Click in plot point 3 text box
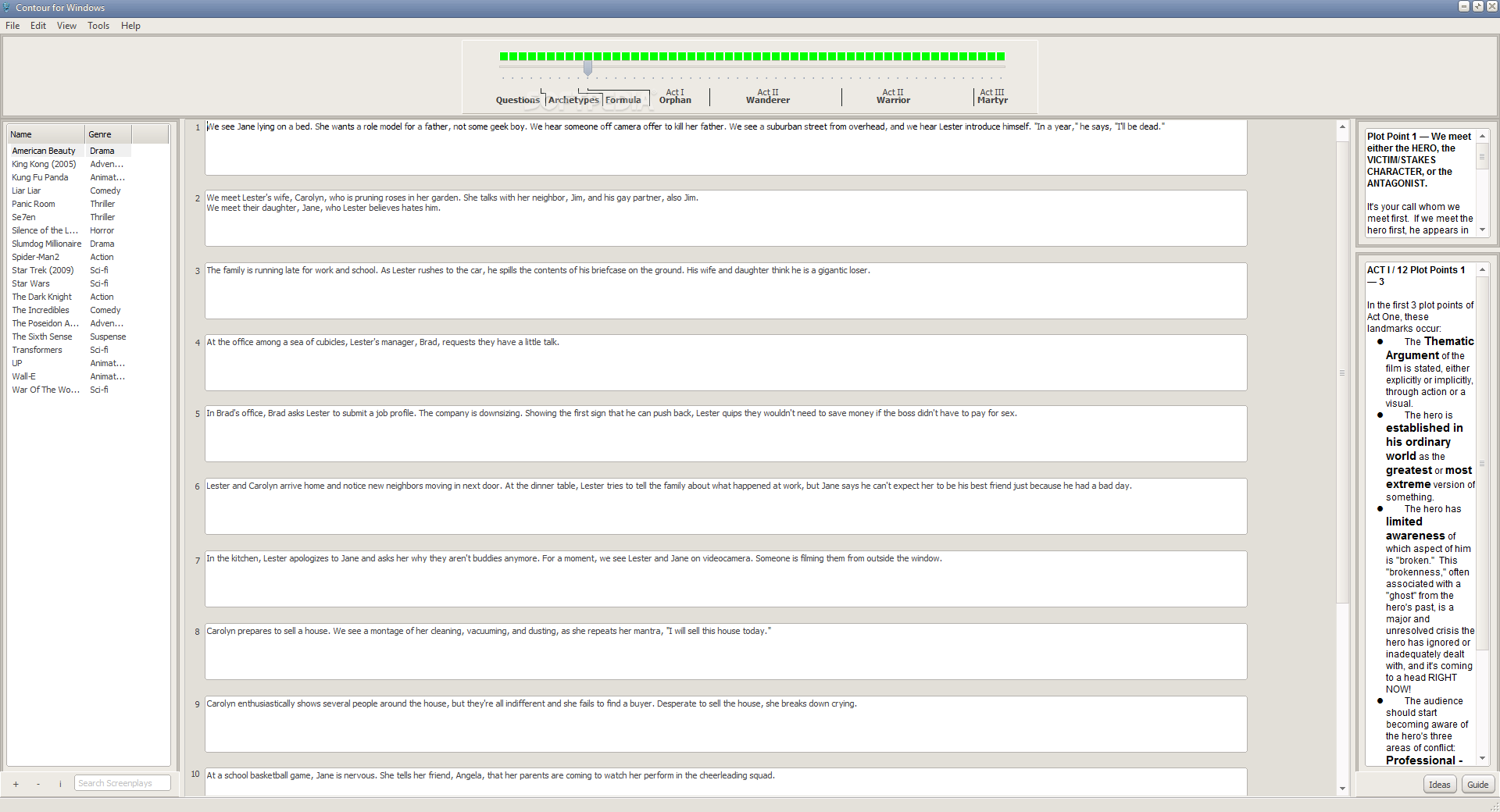 [x=726, y=290]
